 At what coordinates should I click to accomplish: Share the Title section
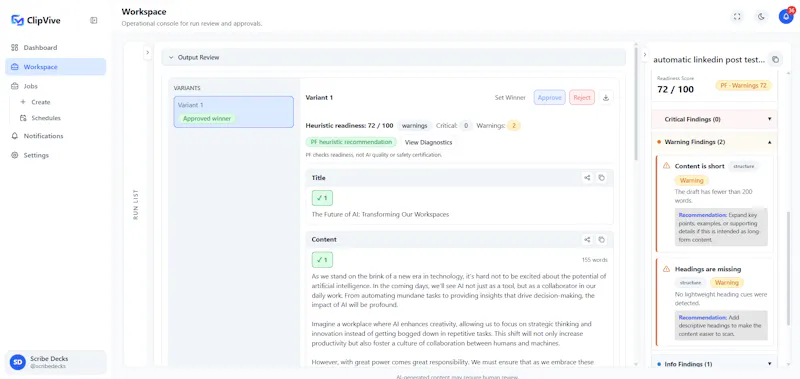click(x=587, y=178)
